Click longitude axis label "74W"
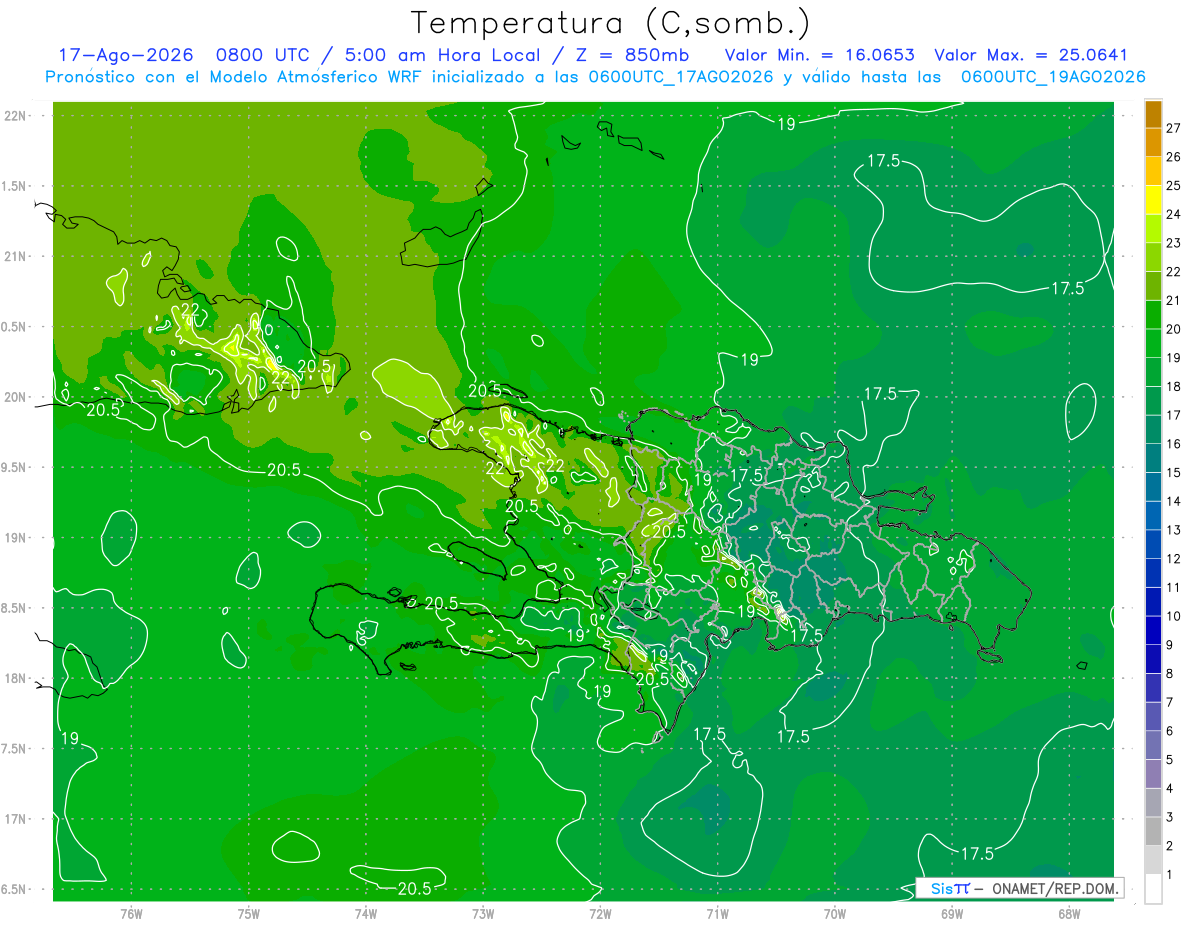Image resolution: width=1200 pixels, height=927 pixels. point(366,914)
